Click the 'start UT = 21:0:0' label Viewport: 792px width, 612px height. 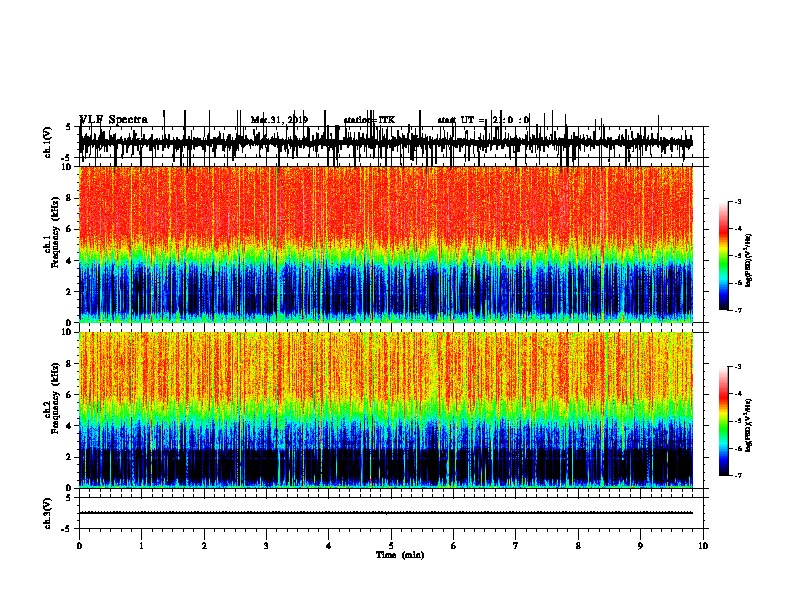[x=483, y=120]
